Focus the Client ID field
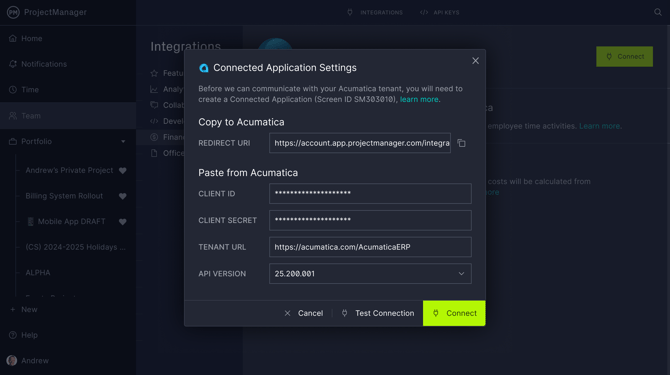This screenshot has width=670, height=375. (x=370, y=193)
